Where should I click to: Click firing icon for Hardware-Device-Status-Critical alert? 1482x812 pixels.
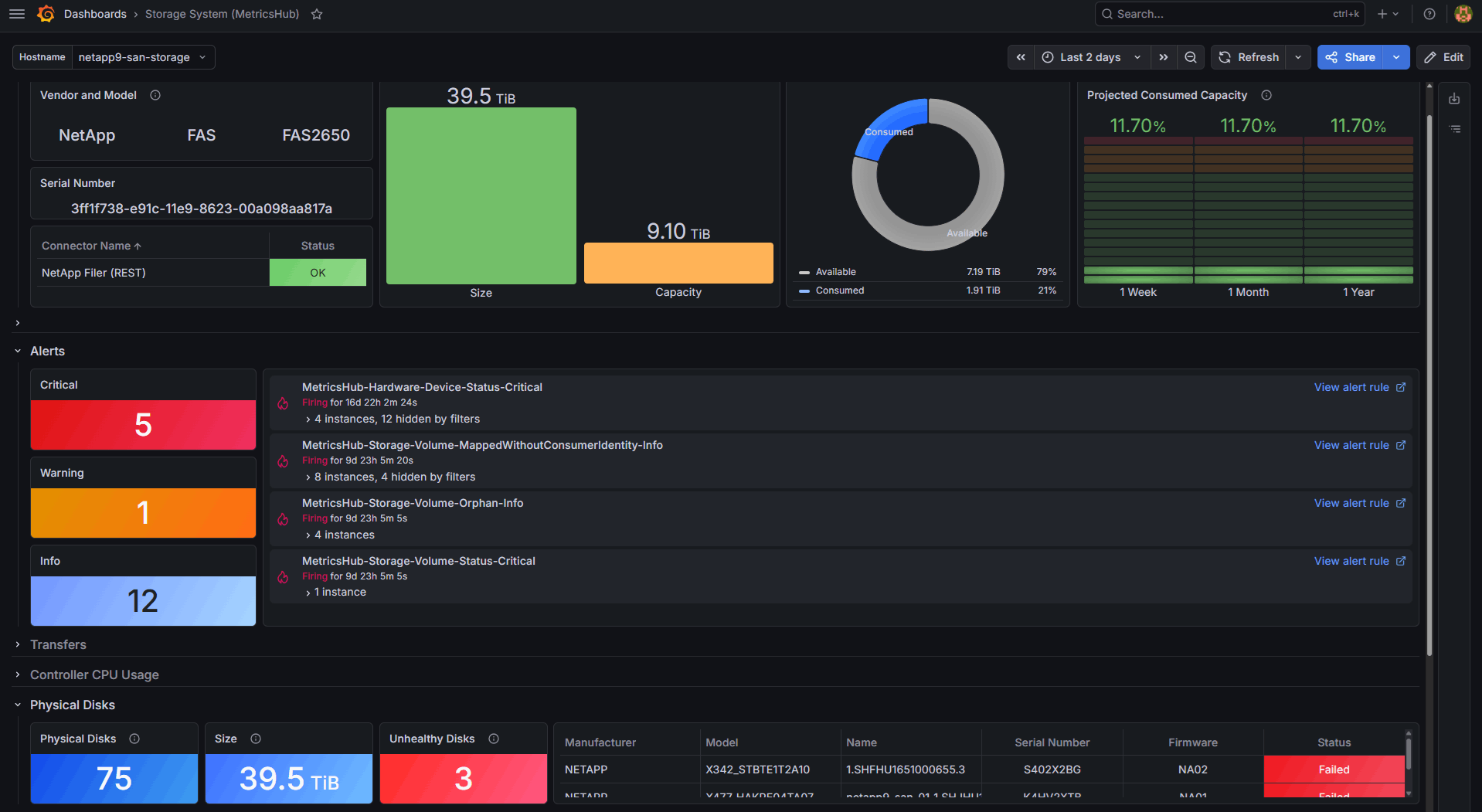(283, 403)
